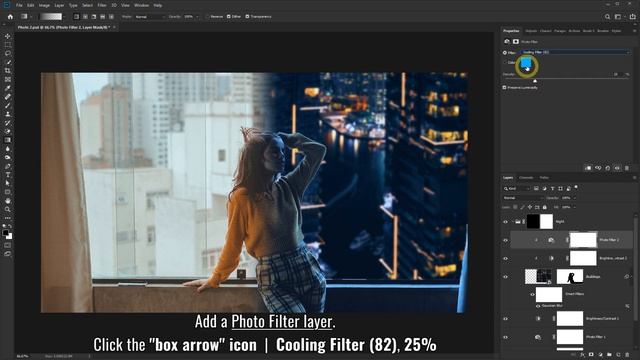Select the Clone Stamp tool
640x360 pixels.
8,114
